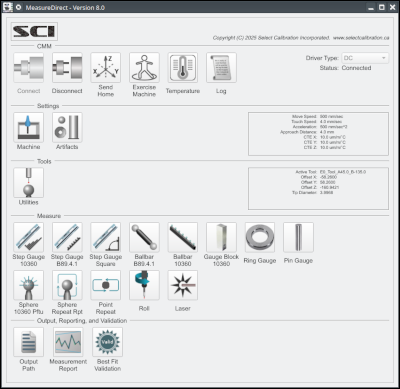Expand the Driver Type dropdown
Image resolution: width=400 pixels, height=389 pixels.
[365, 58]
